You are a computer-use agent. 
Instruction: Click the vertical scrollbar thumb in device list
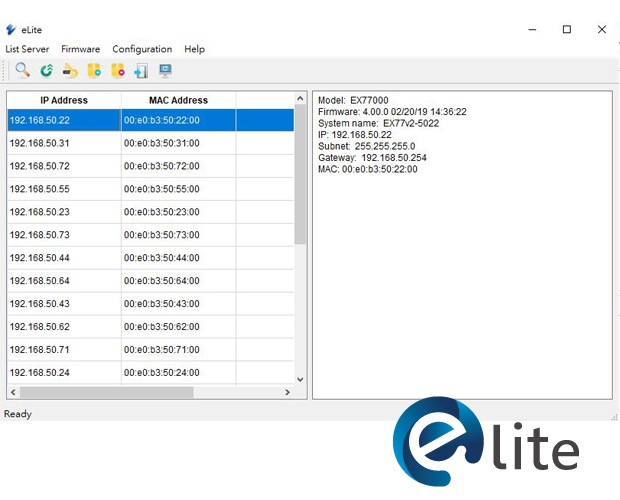tap(300, 174)
